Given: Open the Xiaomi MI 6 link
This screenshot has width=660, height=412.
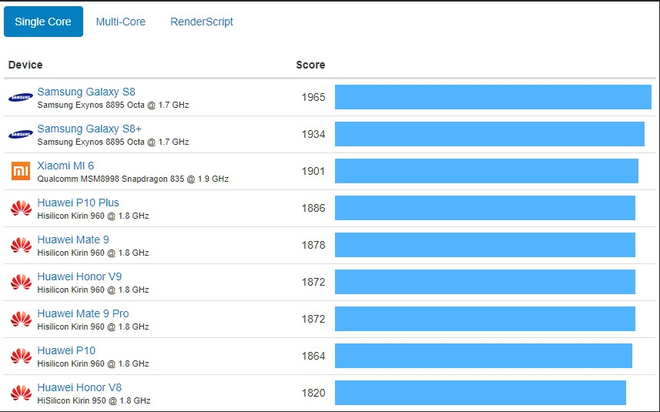Looking at the screenshot, I should [x=66, y=166].
